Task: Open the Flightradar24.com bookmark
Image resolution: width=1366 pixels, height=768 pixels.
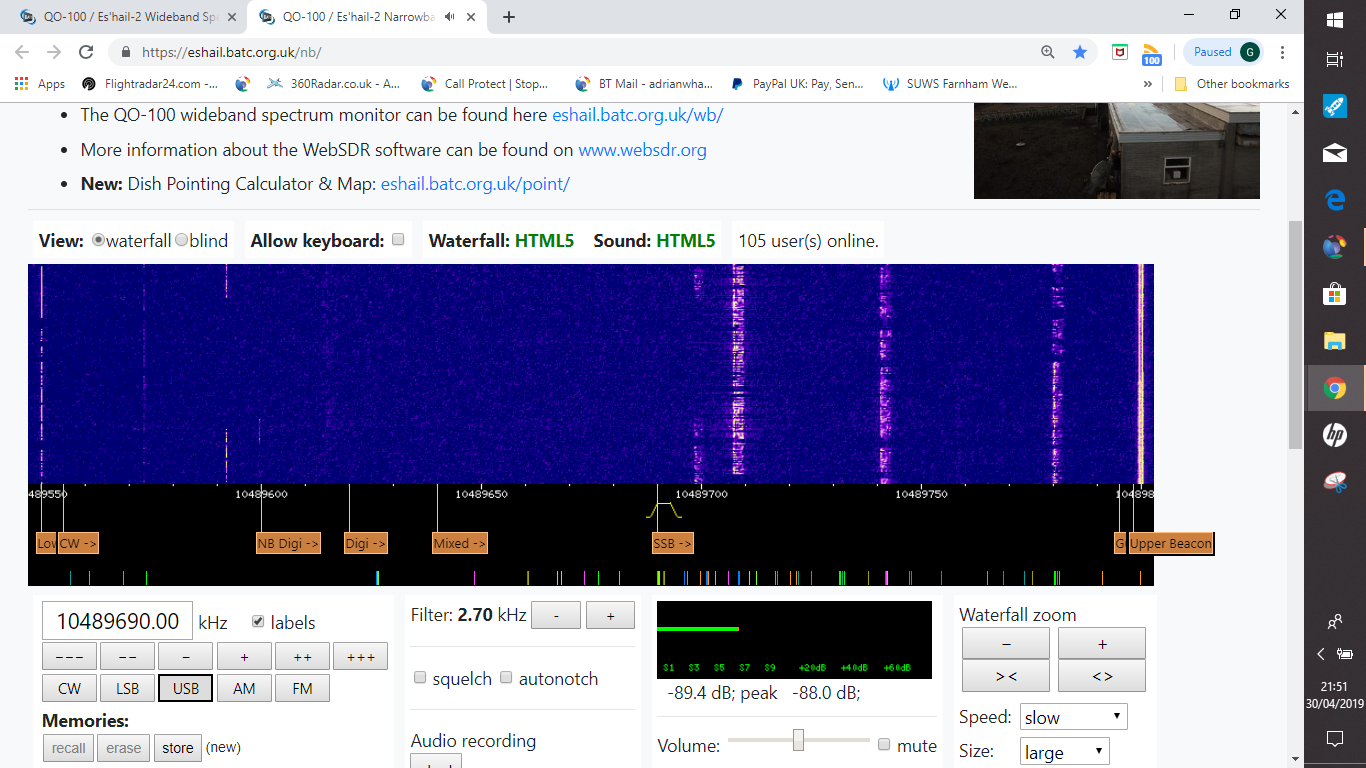Action: coord(150,84)
